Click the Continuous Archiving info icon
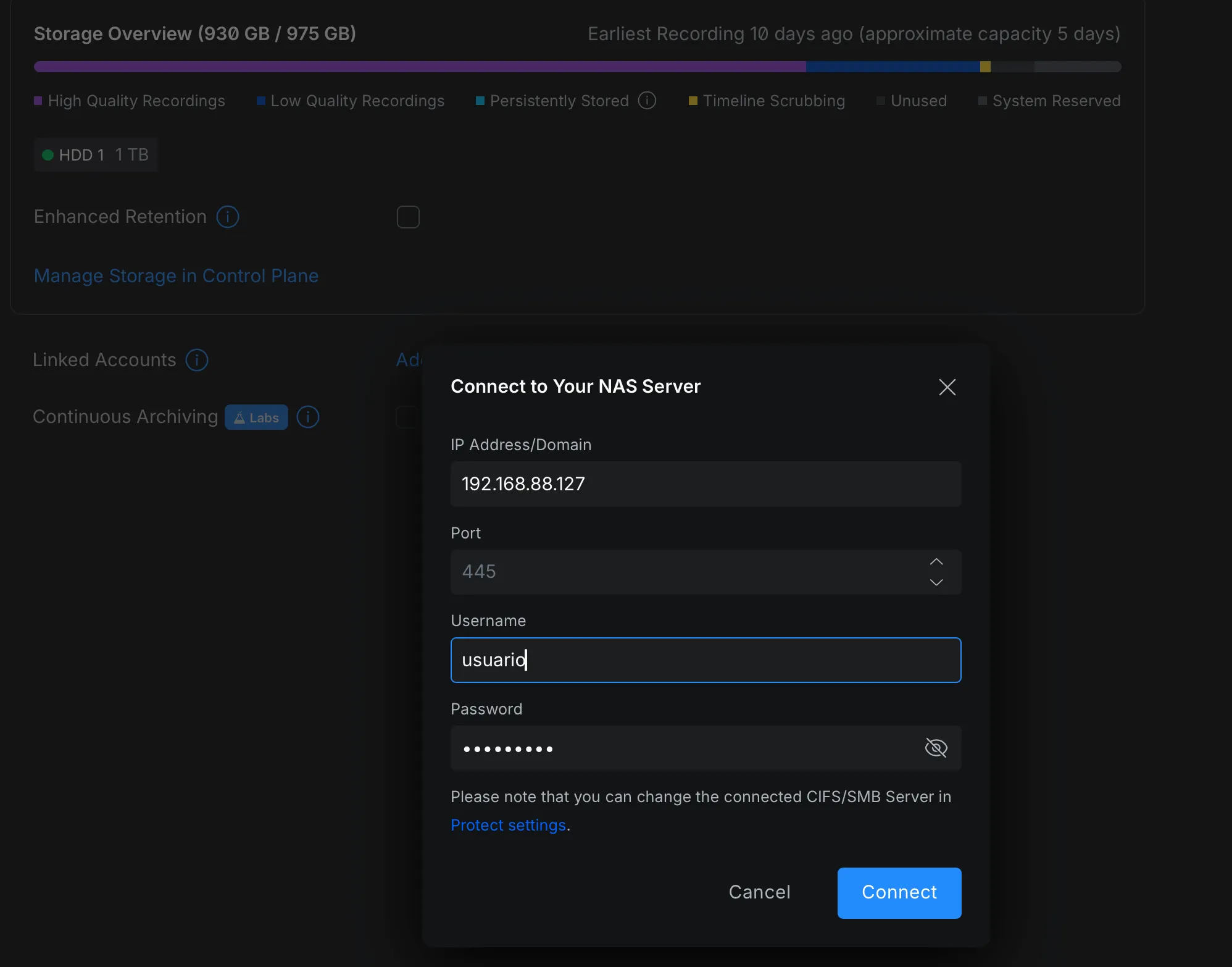 pos(308,417)
